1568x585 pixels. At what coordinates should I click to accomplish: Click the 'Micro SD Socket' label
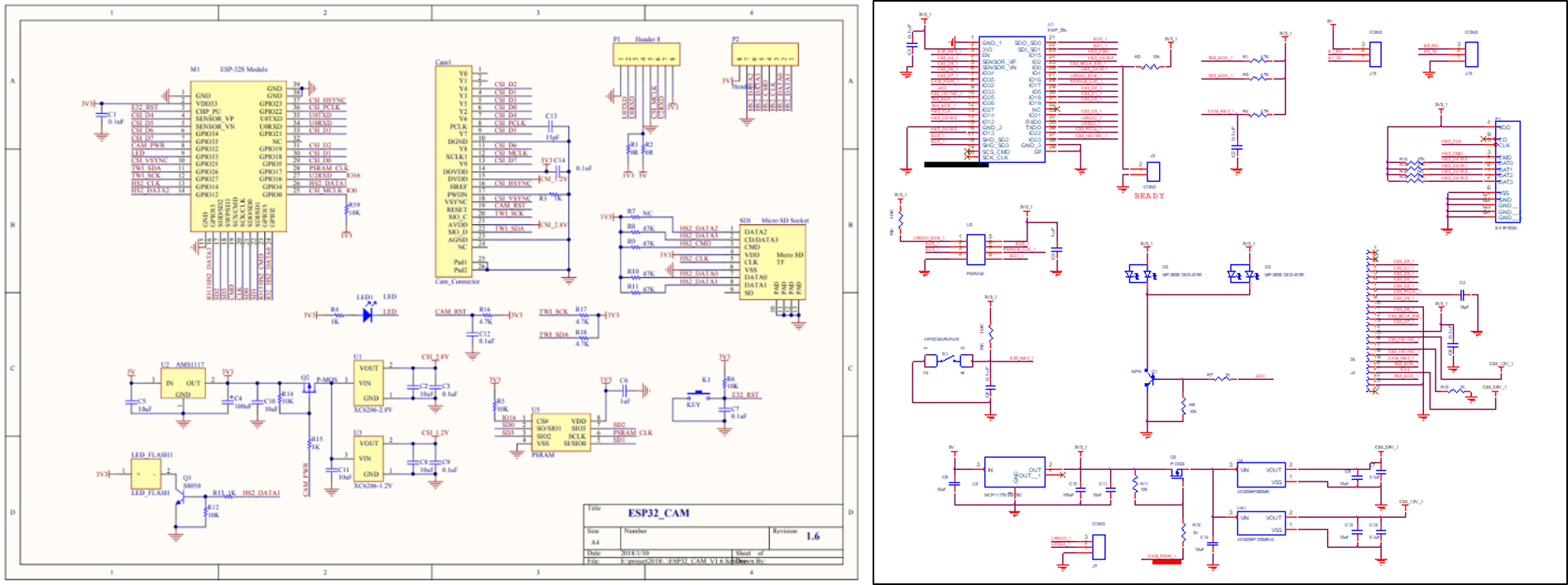tap(785, 221)
